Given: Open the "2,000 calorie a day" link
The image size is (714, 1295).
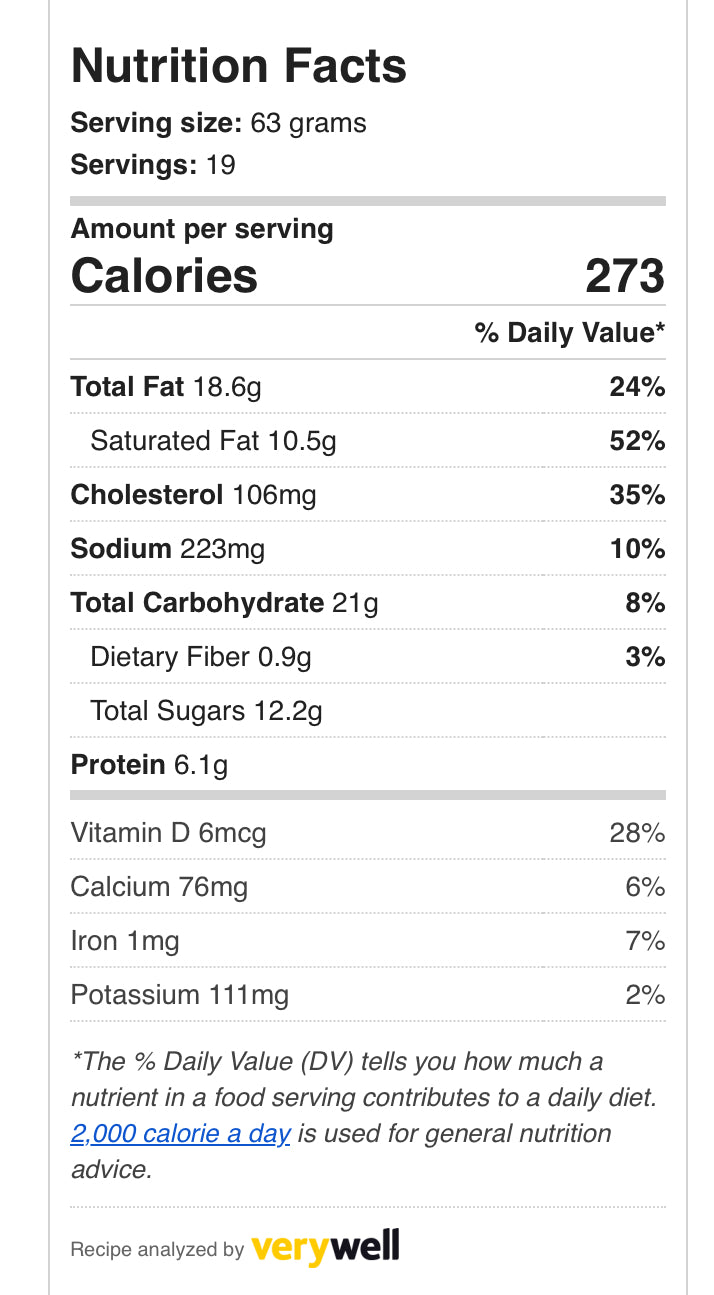Looking at the screenshot, I should [181, 1134].
